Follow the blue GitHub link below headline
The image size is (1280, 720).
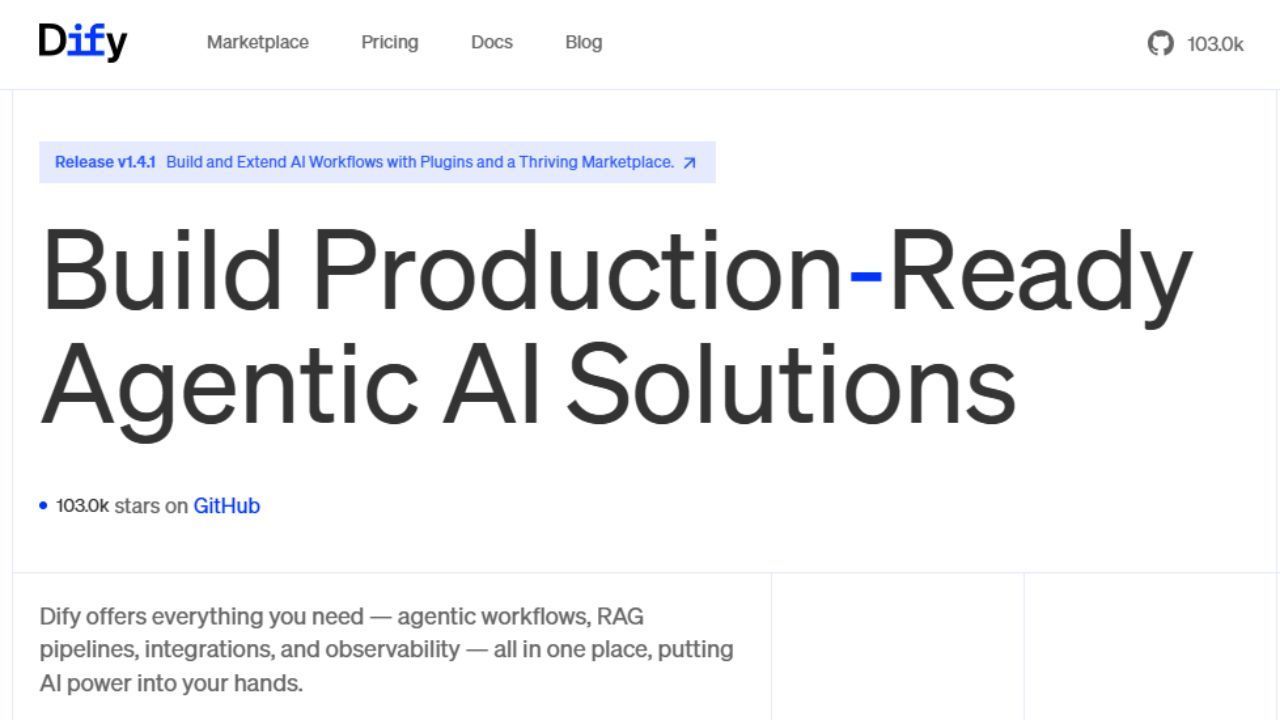tap(227, 506)
